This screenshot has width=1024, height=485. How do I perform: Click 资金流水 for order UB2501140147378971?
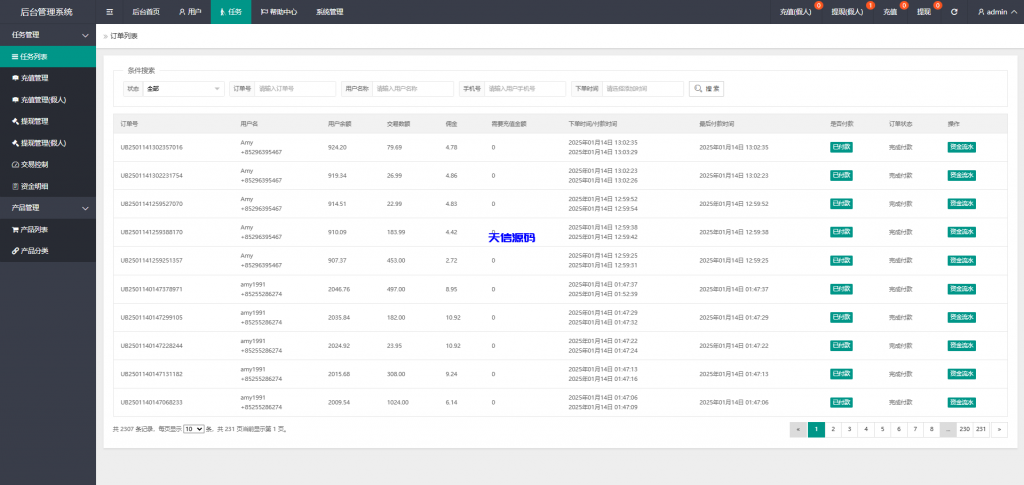[x=961, y=289]
